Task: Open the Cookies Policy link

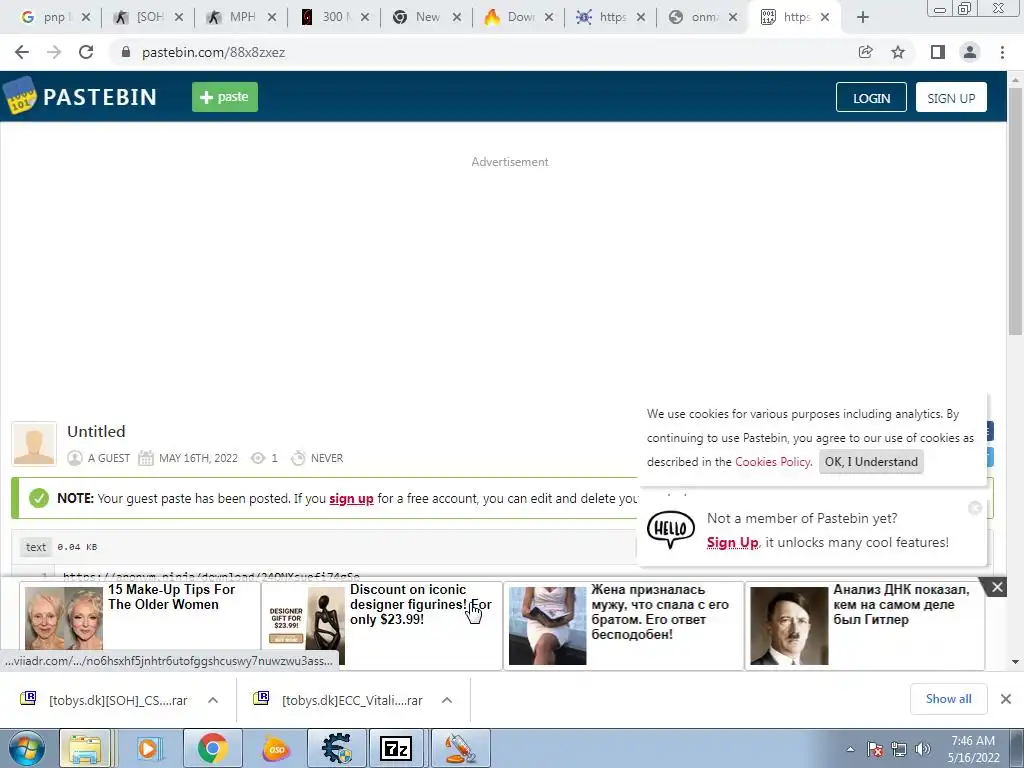Action: [773, 462]
